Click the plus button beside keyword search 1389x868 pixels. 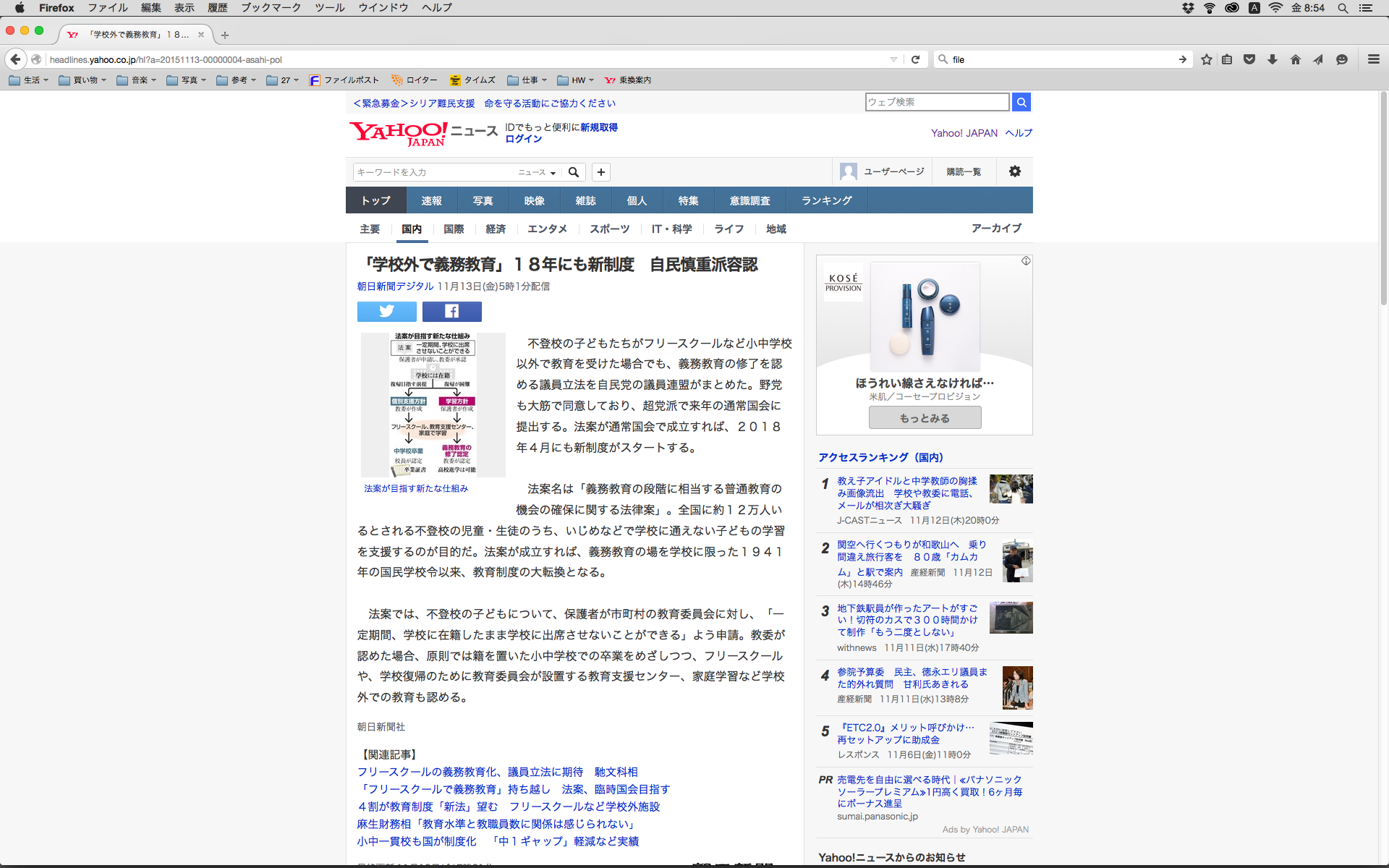tap(600, 172)
